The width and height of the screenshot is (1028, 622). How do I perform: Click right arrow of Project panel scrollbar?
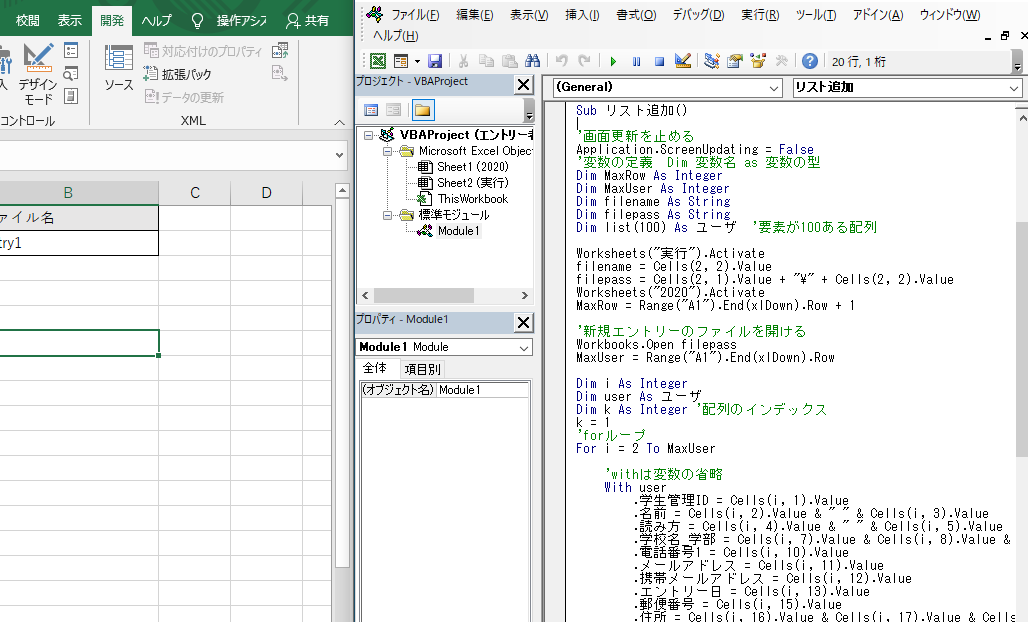pyautogui.click(x=524, y=296)
